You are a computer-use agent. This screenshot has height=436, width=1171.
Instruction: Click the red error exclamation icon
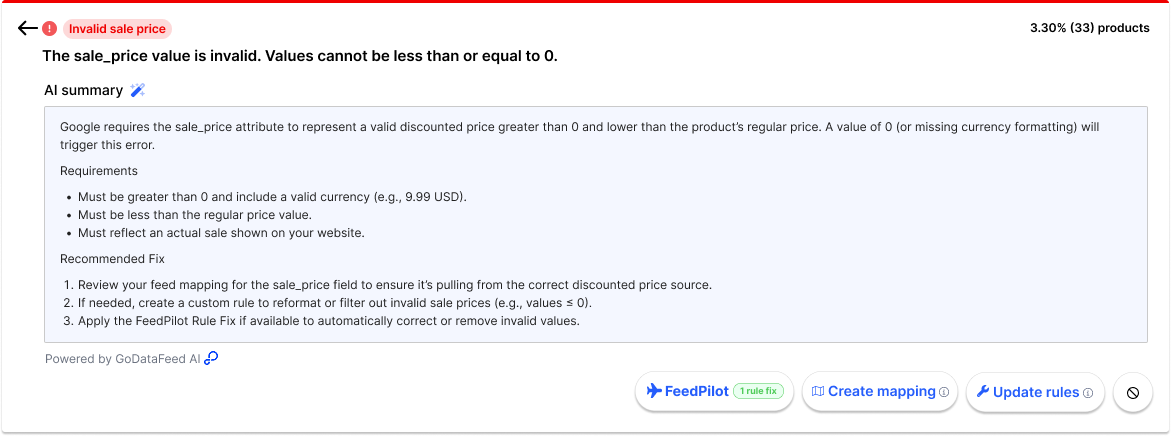click(50, 29)
